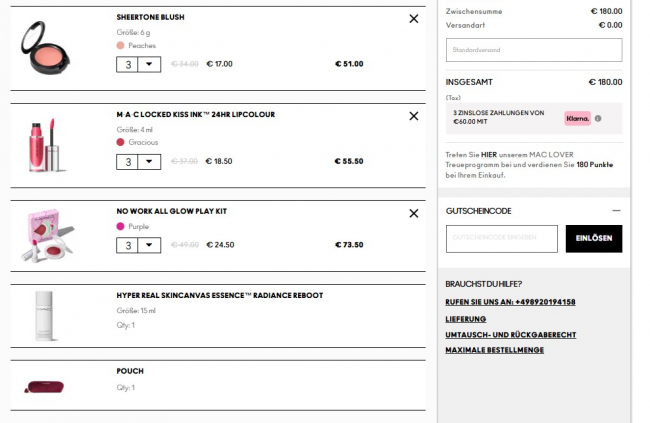Image resolution: width=650 pixels, height=423 pixels.
Task: Remove Locked Kiss Ink lipcolour item
Action: coord(414,116)
